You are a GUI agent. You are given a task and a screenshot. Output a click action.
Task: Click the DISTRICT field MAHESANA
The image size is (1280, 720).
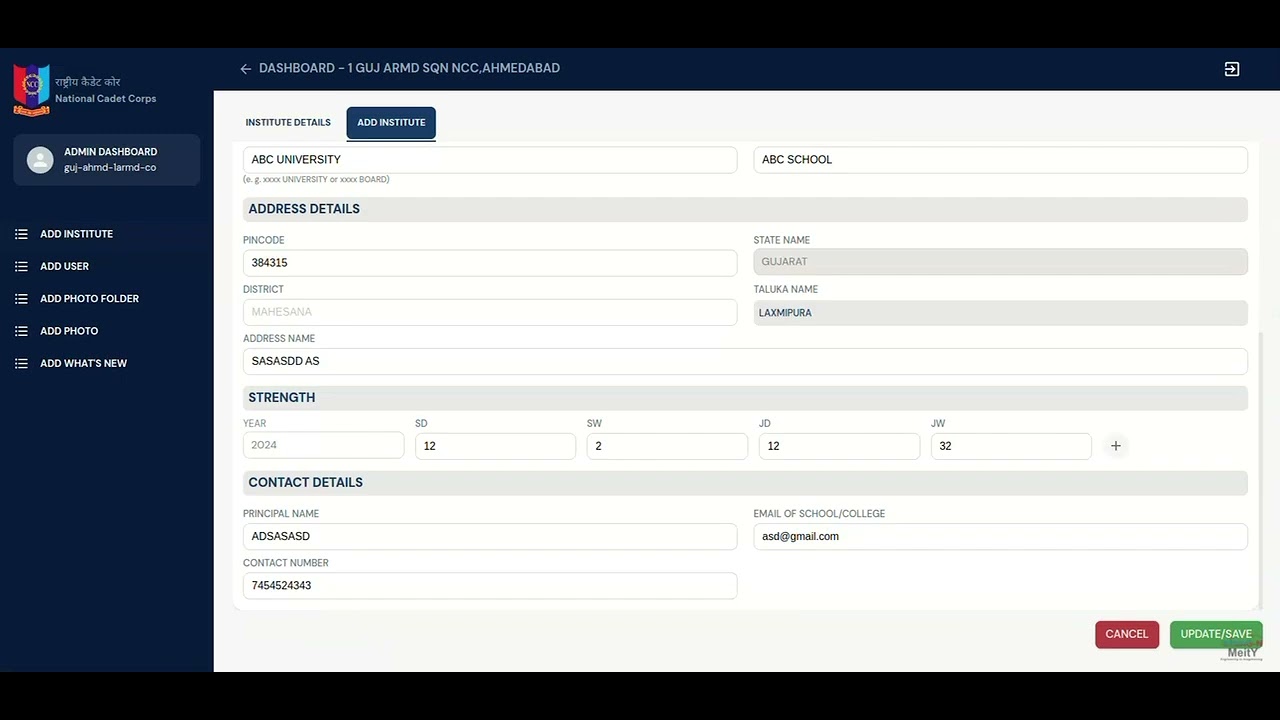tap(490, 312)
